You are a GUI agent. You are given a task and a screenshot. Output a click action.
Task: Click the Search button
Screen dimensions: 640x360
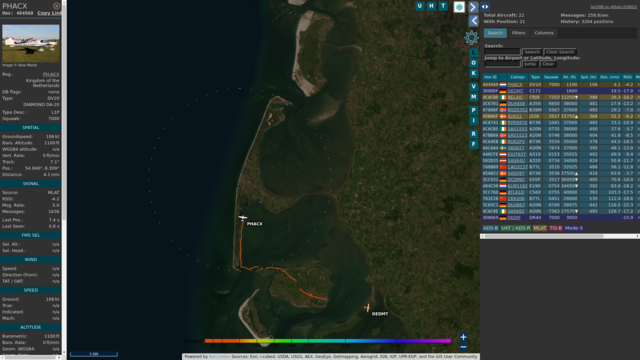[x=532, y=52]
